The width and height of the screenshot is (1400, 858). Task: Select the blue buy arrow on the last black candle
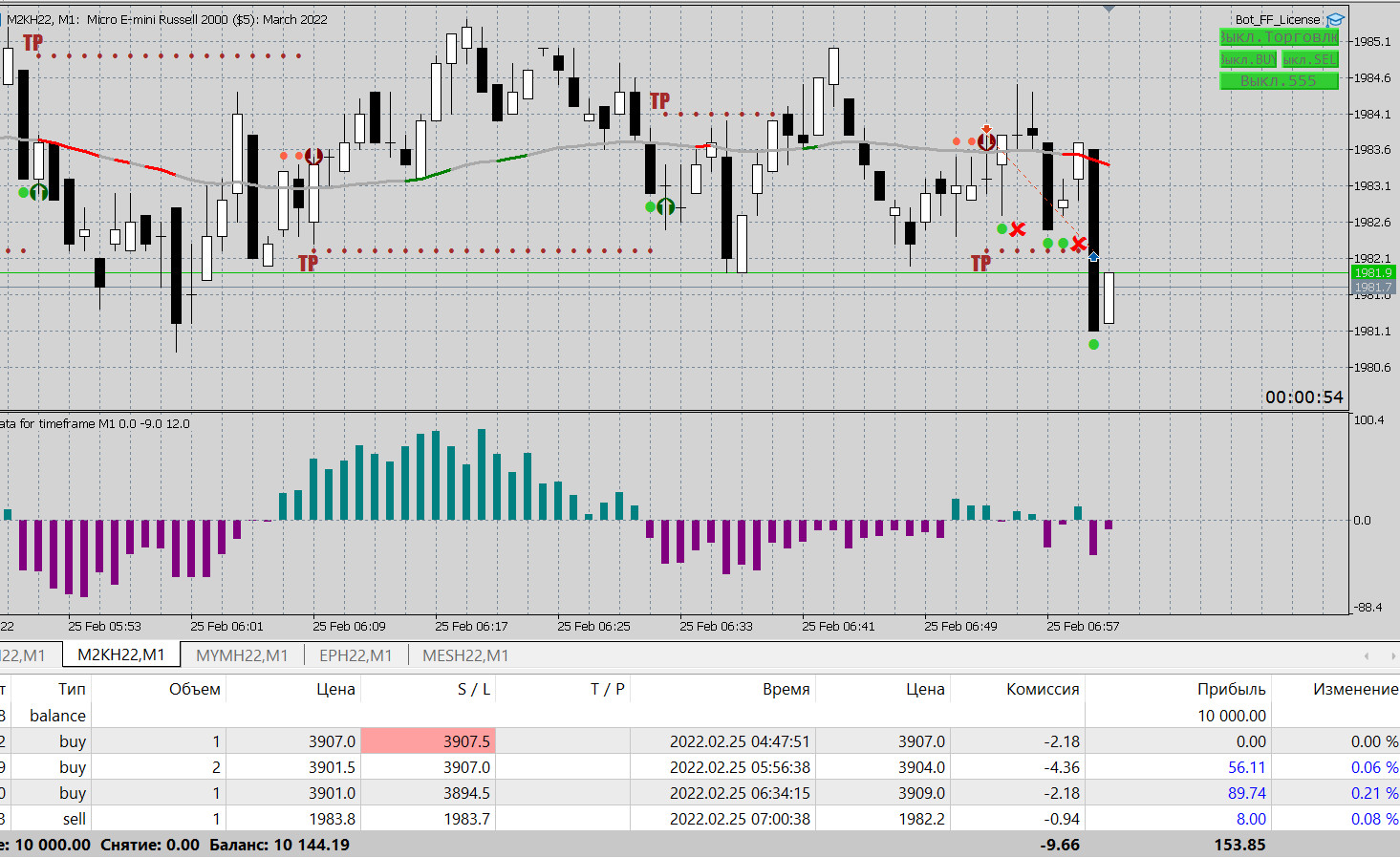(x=1093, y=256)
